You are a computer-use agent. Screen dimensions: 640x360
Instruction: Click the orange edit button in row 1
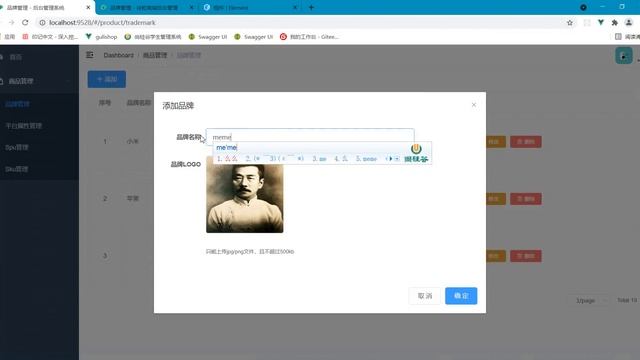point(496,142)
